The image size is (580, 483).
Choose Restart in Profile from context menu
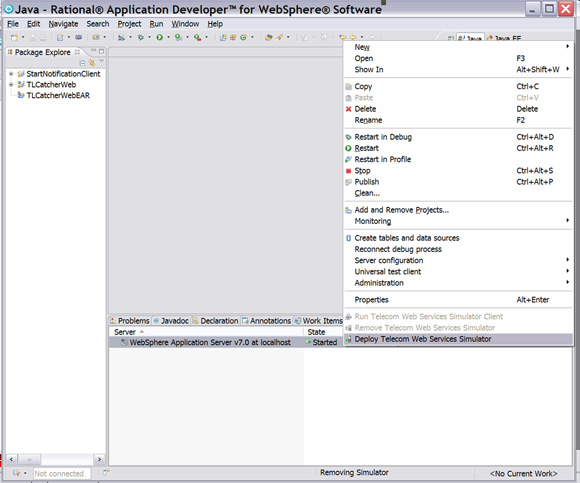459,159
